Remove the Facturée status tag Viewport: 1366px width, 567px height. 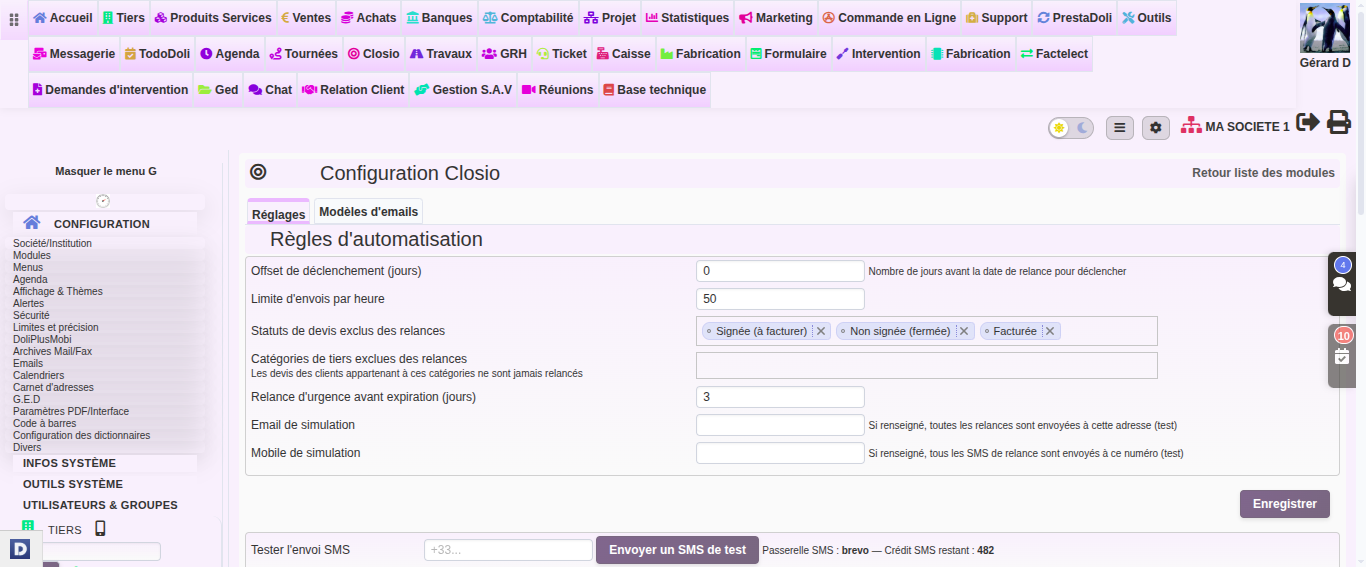coord(1051,331)
